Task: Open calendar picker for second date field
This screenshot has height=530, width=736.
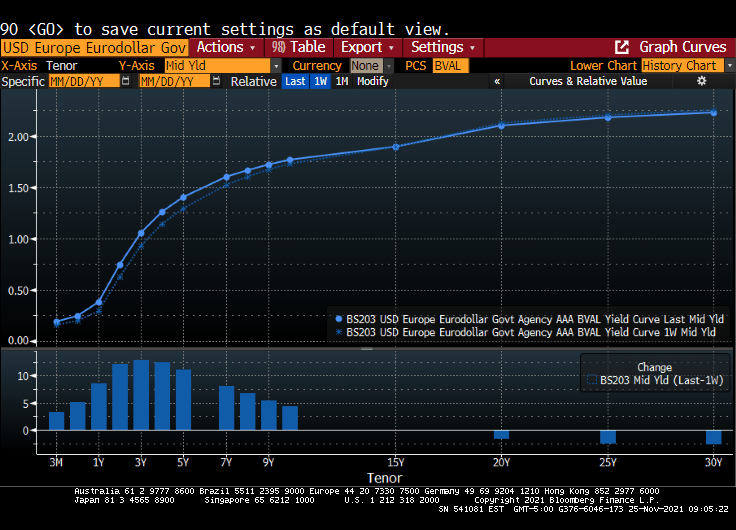Action: click(x=217, y=81)
